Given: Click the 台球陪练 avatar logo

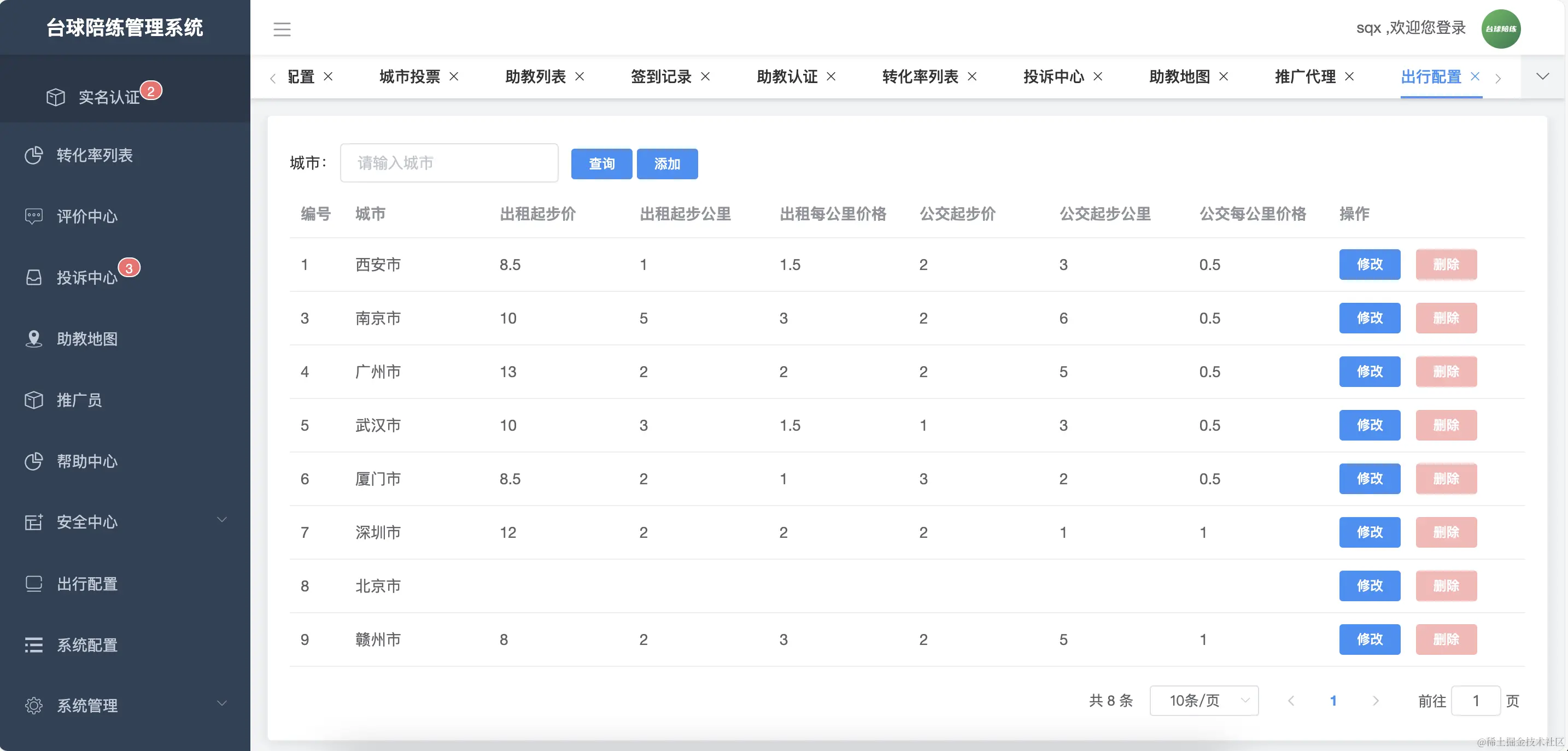Looking at the screenshot, I should [1501, 28].
